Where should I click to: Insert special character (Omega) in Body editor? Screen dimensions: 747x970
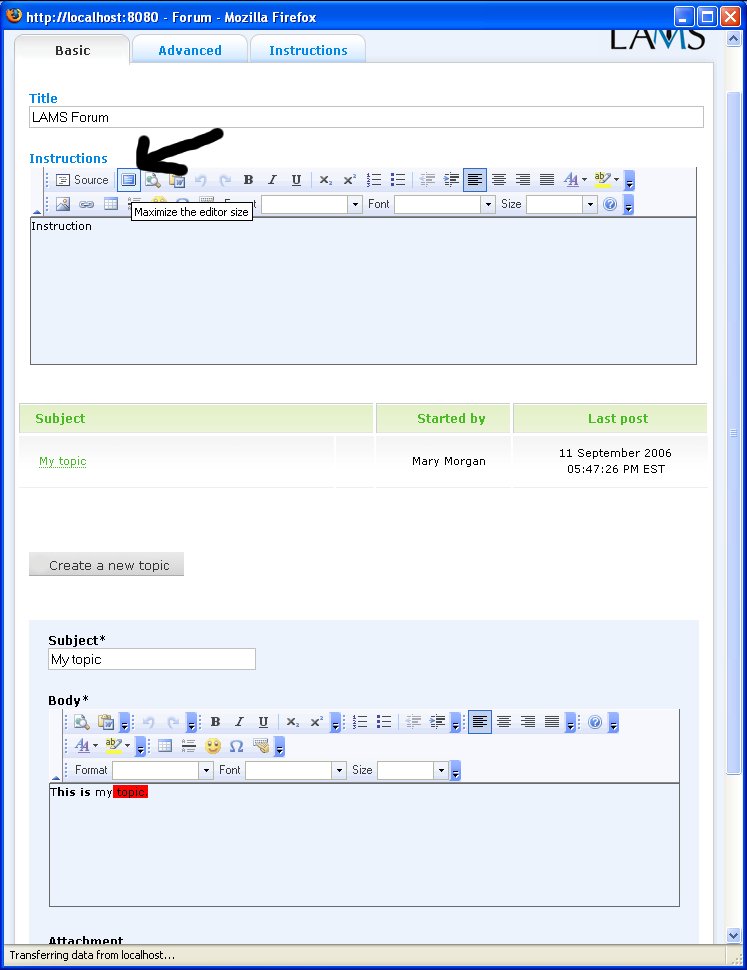point(236,746)
